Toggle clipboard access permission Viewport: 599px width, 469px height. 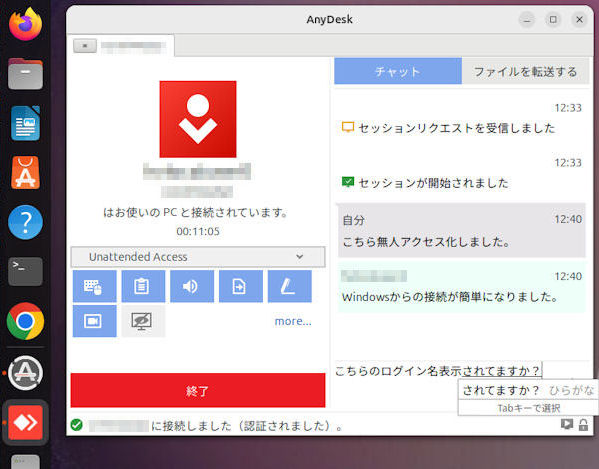point(143,286)
